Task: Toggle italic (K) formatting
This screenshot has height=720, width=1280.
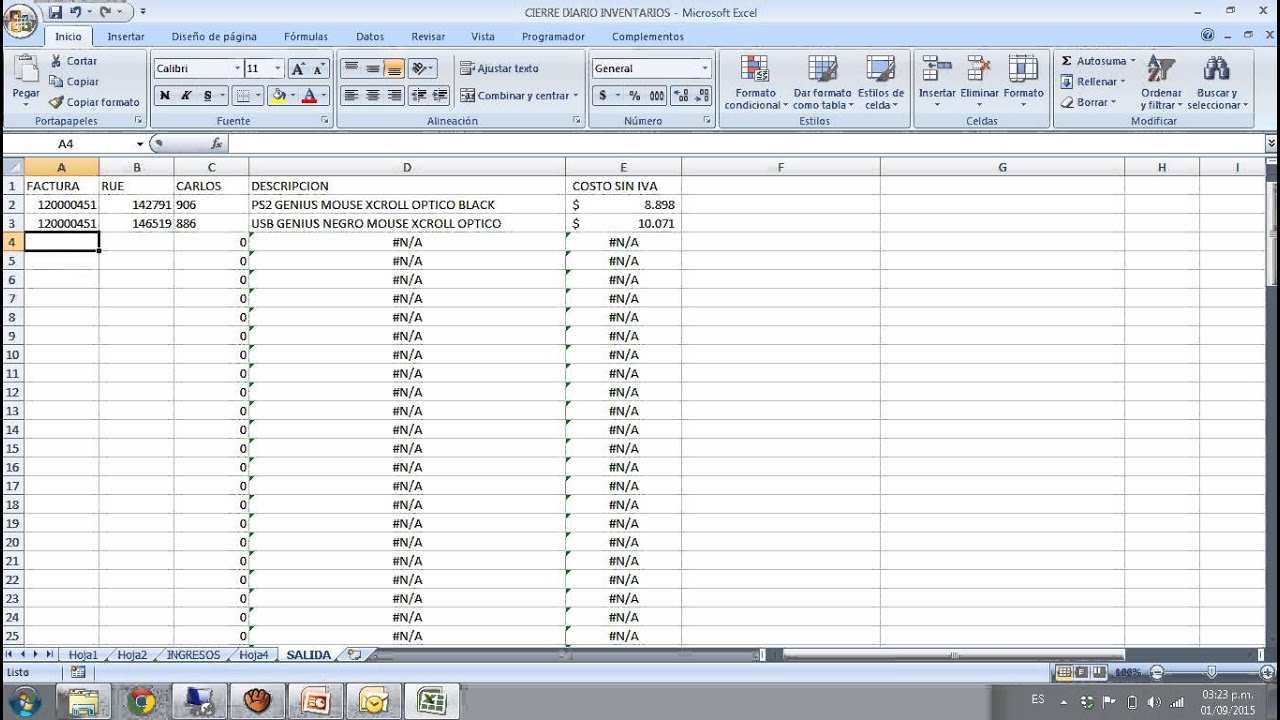Action: pyautogui.click(x=186, y=96)
